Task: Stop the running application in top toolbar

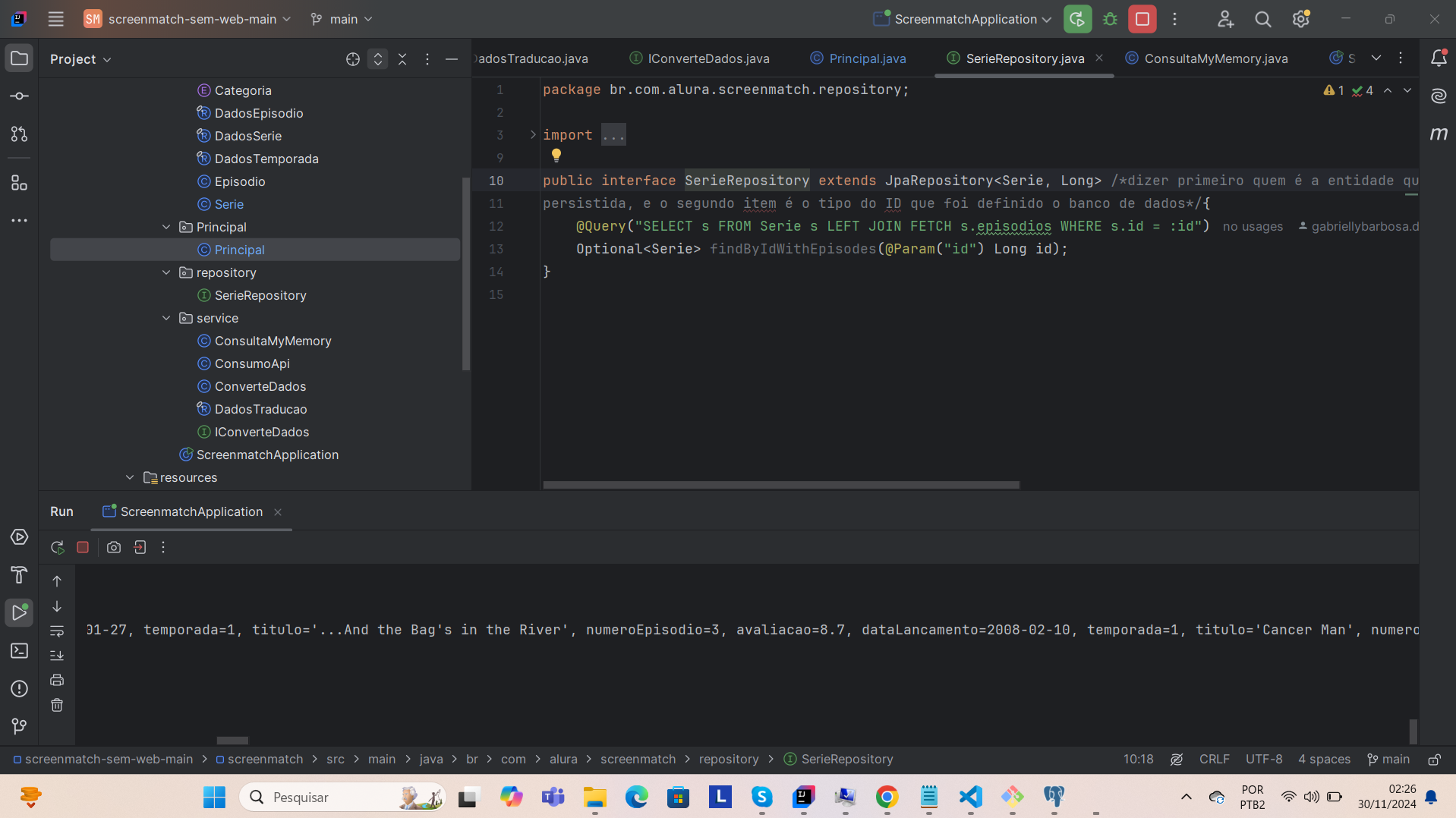Action: point(1142,19)
